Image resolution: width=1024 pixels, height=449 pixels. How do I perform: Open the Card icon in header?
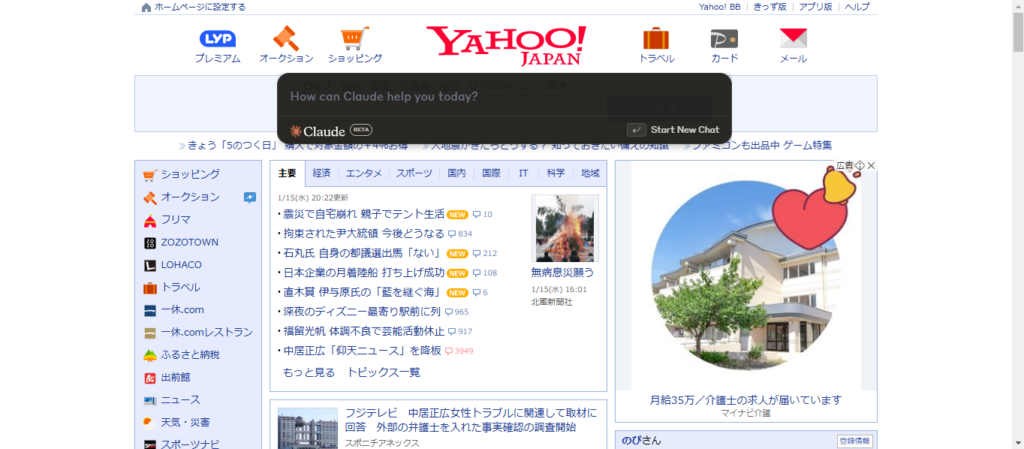pos(724,39)
